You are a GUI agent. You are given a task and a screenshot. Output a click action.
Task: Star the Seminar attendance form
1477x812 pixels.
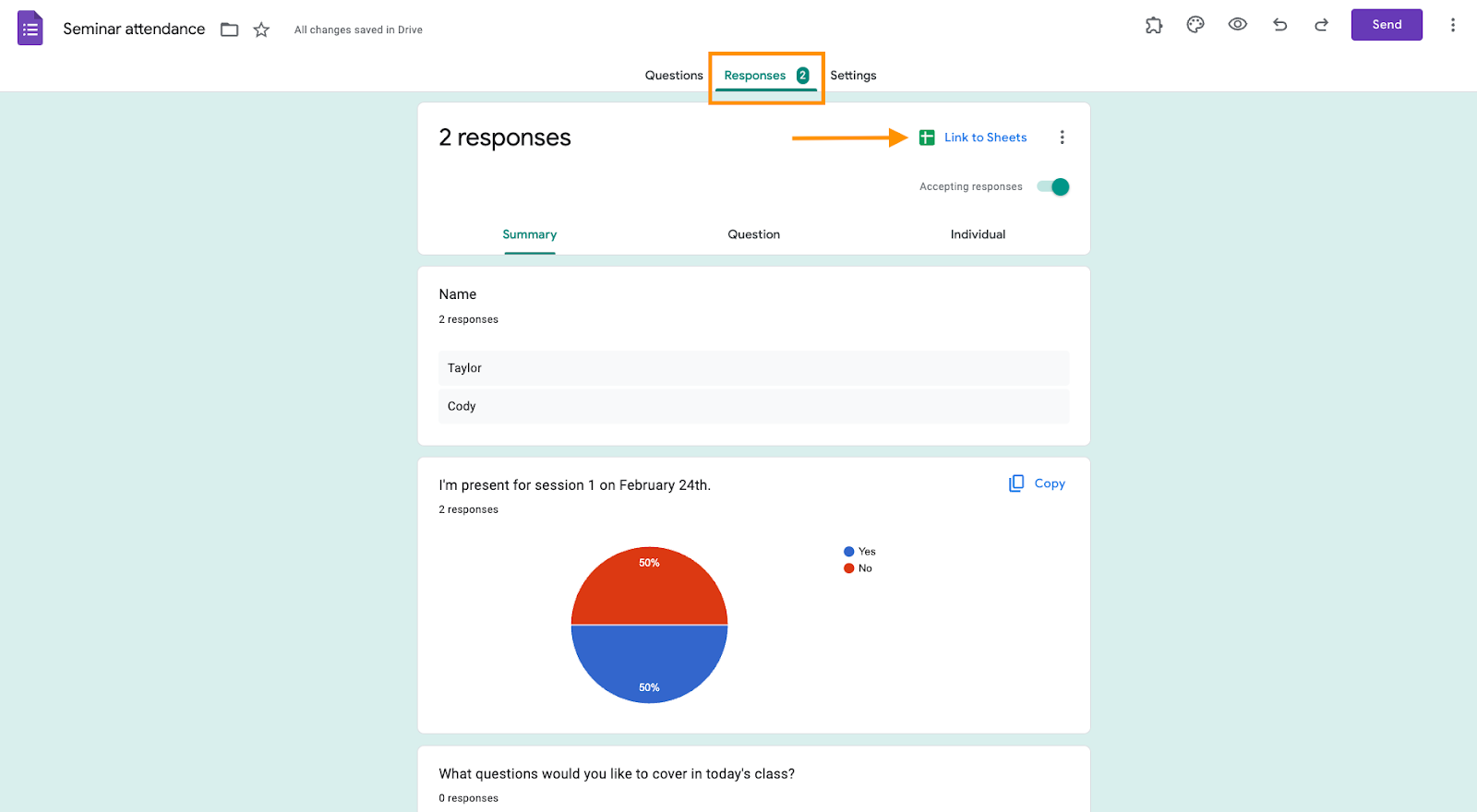point(261,30)
